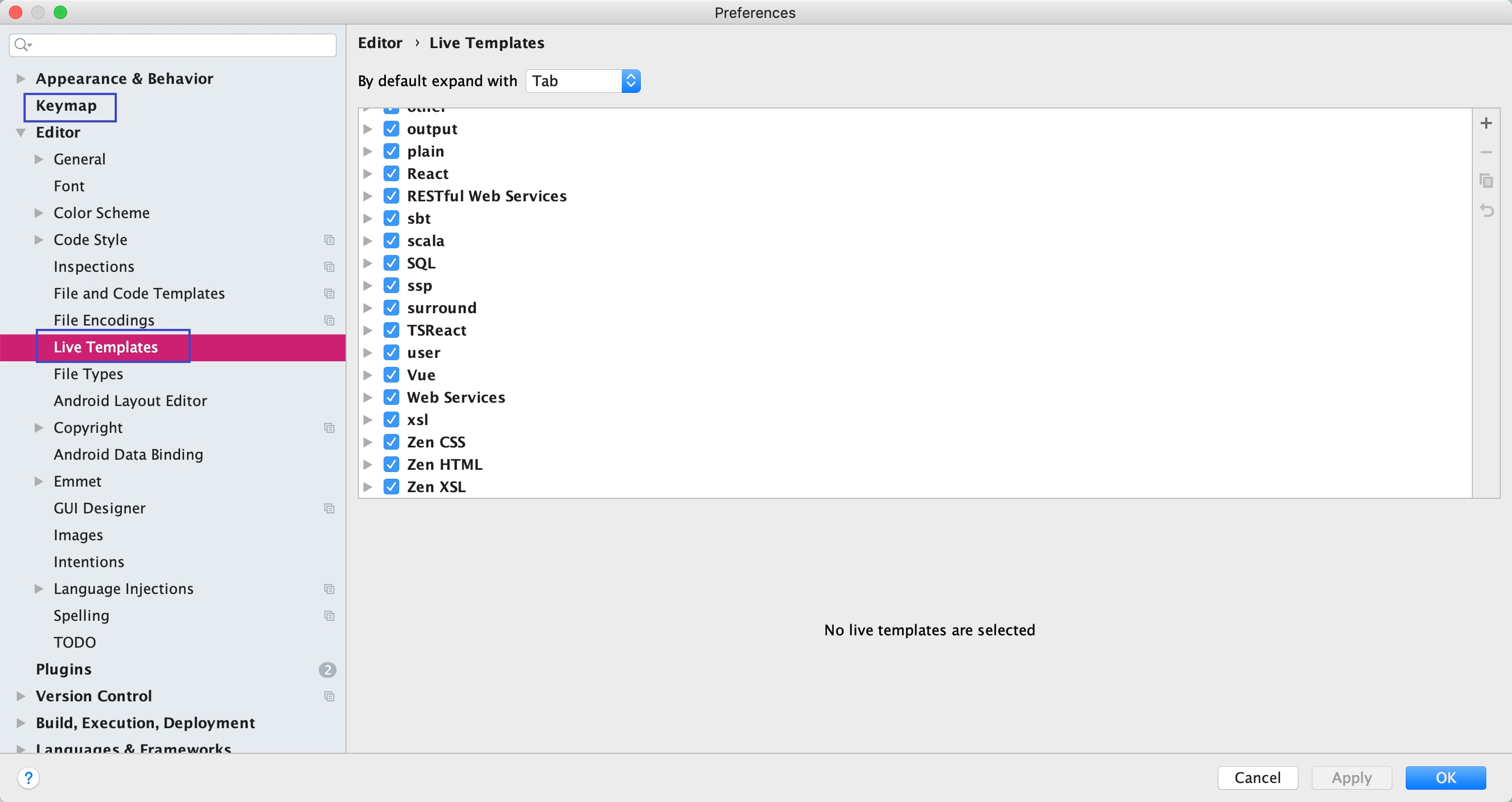Click the help question mark icon
1512x802 pixels.
pos(28,778)
